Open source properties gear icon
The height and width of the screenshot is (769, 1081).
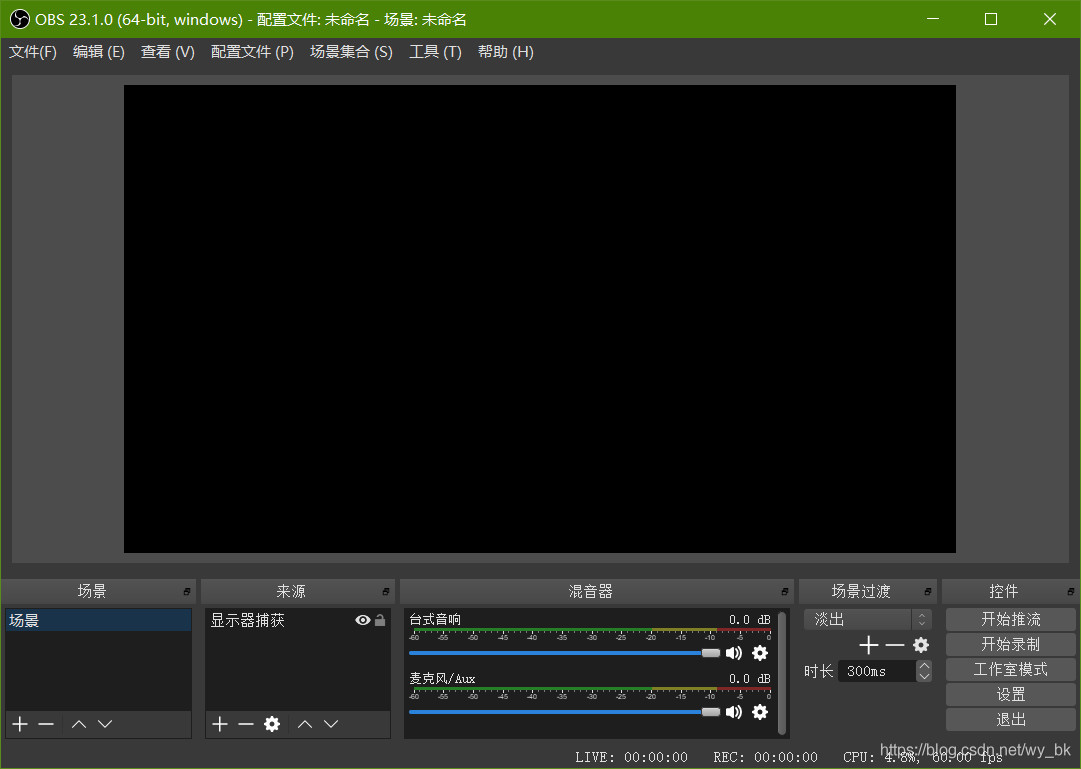click(272, 723)
